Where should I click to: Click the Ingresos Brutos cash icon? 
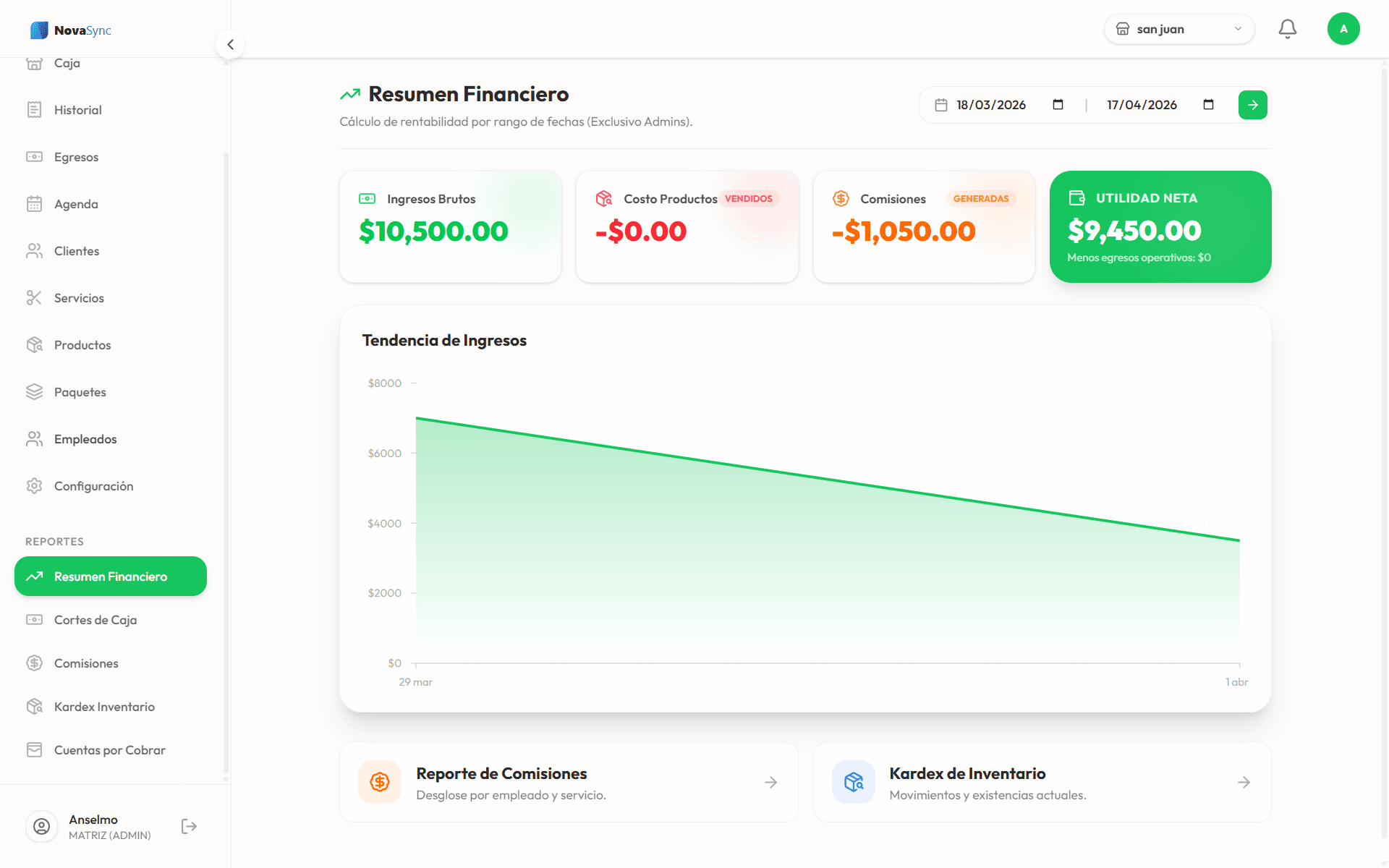coord(368,198)
